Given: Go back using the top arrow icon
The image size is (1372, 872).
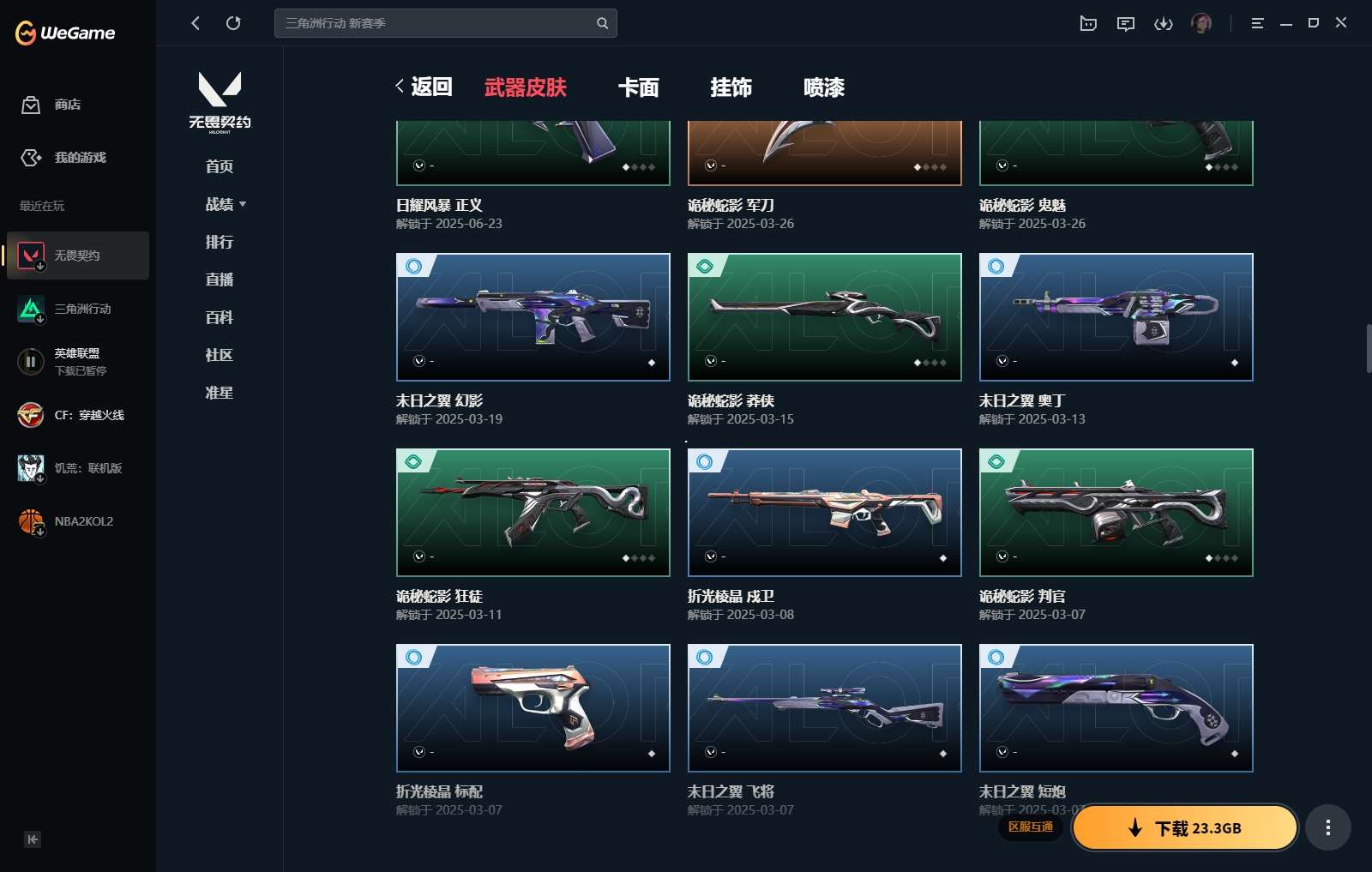Looking at the screenshot, I should tap(196, 23).
